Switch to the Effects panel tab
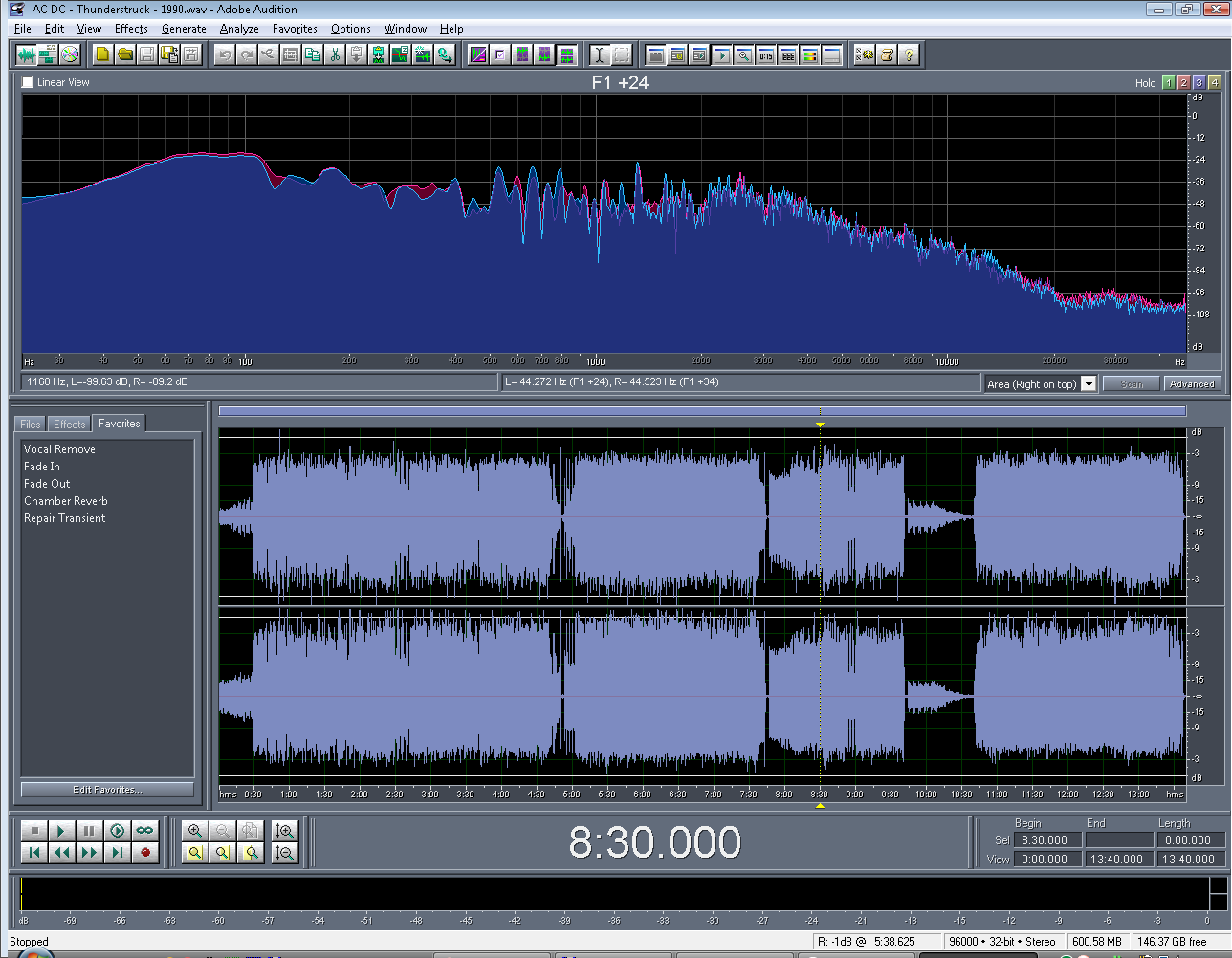 pyautogui.click(x=69, y=424)
